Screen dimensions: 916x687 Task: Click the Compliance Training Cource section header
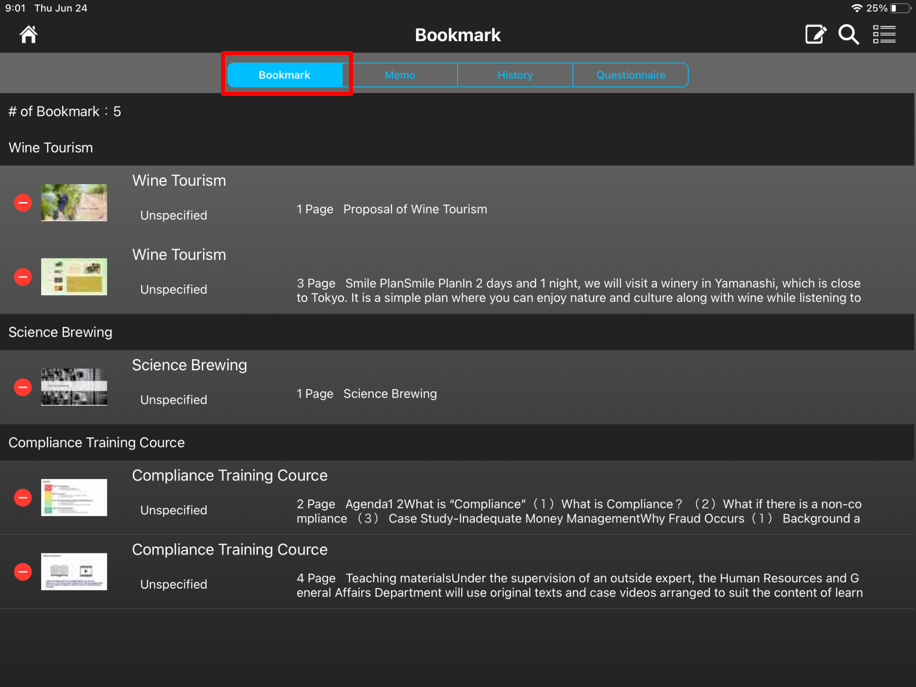(97, 442)
